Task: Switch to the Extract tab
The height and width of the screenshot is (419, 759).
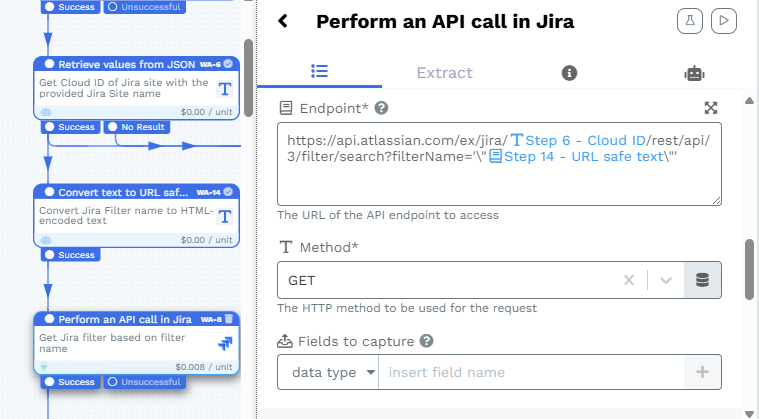Action: (x=444, y=73)
